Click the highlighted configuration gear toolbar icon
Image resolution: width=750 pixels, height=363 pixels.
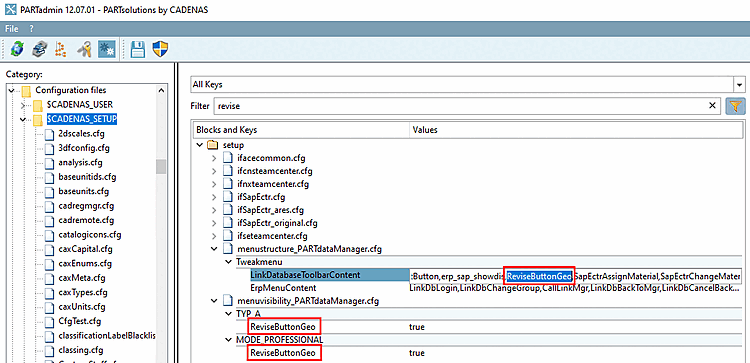[106, 49]
